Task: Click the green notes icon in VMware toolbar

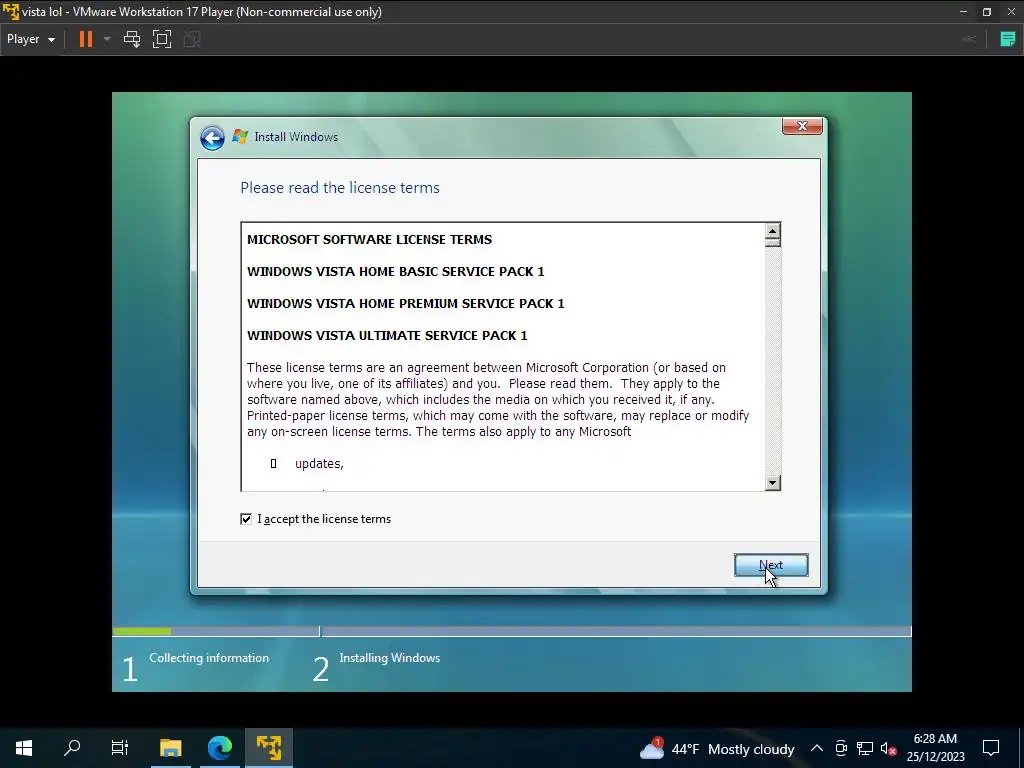Action: [x=1008, y=39]
